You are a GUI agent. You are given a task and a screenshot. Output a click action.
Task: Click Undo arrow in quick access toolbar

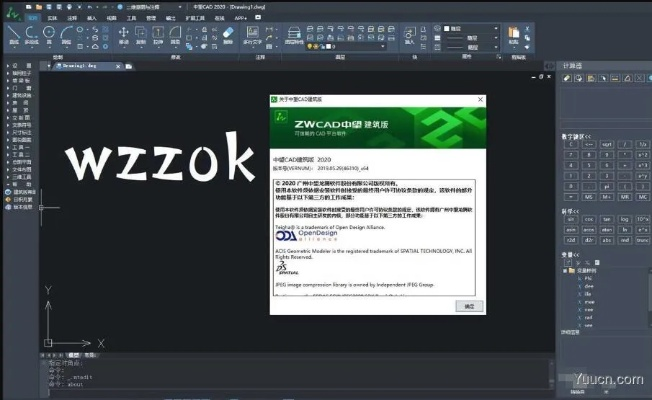tap(90, 7)
